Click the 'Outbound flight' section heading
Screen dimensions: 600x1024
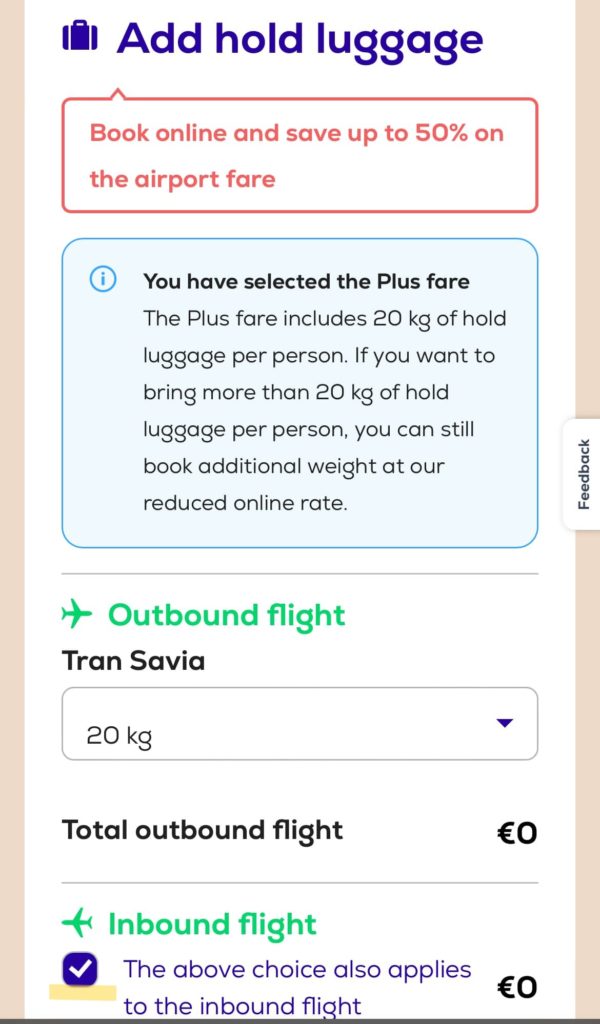point(226,615)
